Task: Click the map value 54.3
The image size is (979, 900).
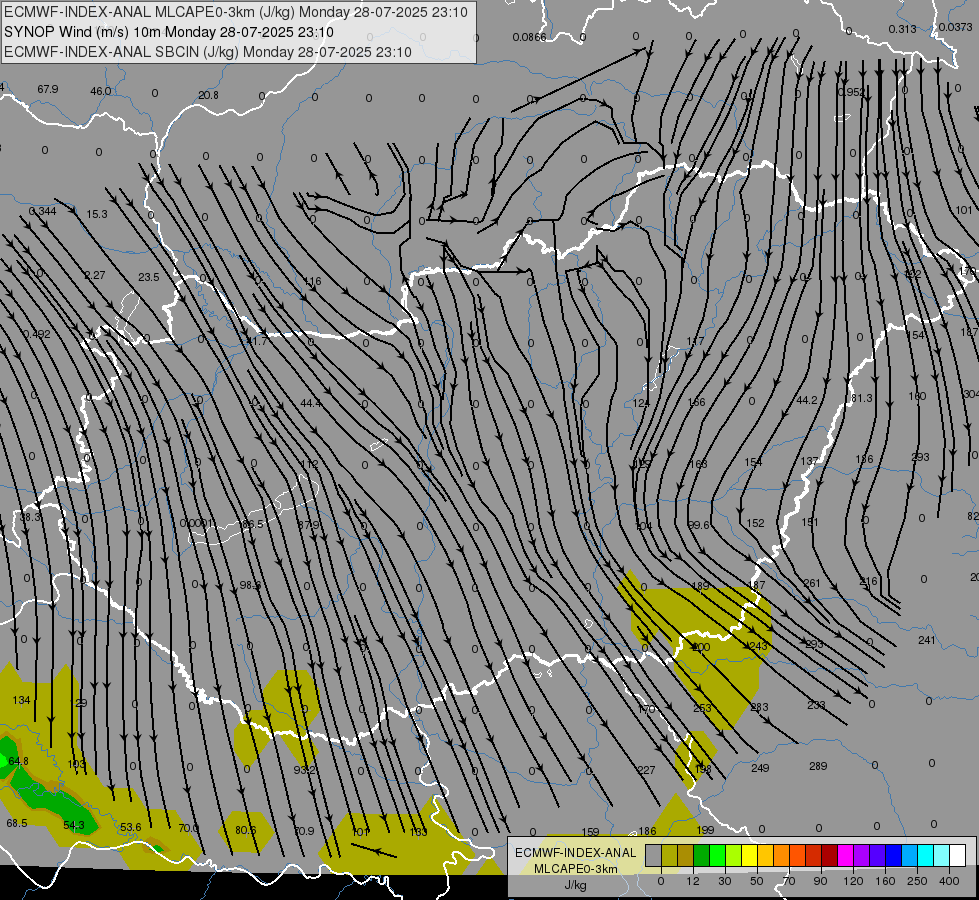Action: coord(74,826)
